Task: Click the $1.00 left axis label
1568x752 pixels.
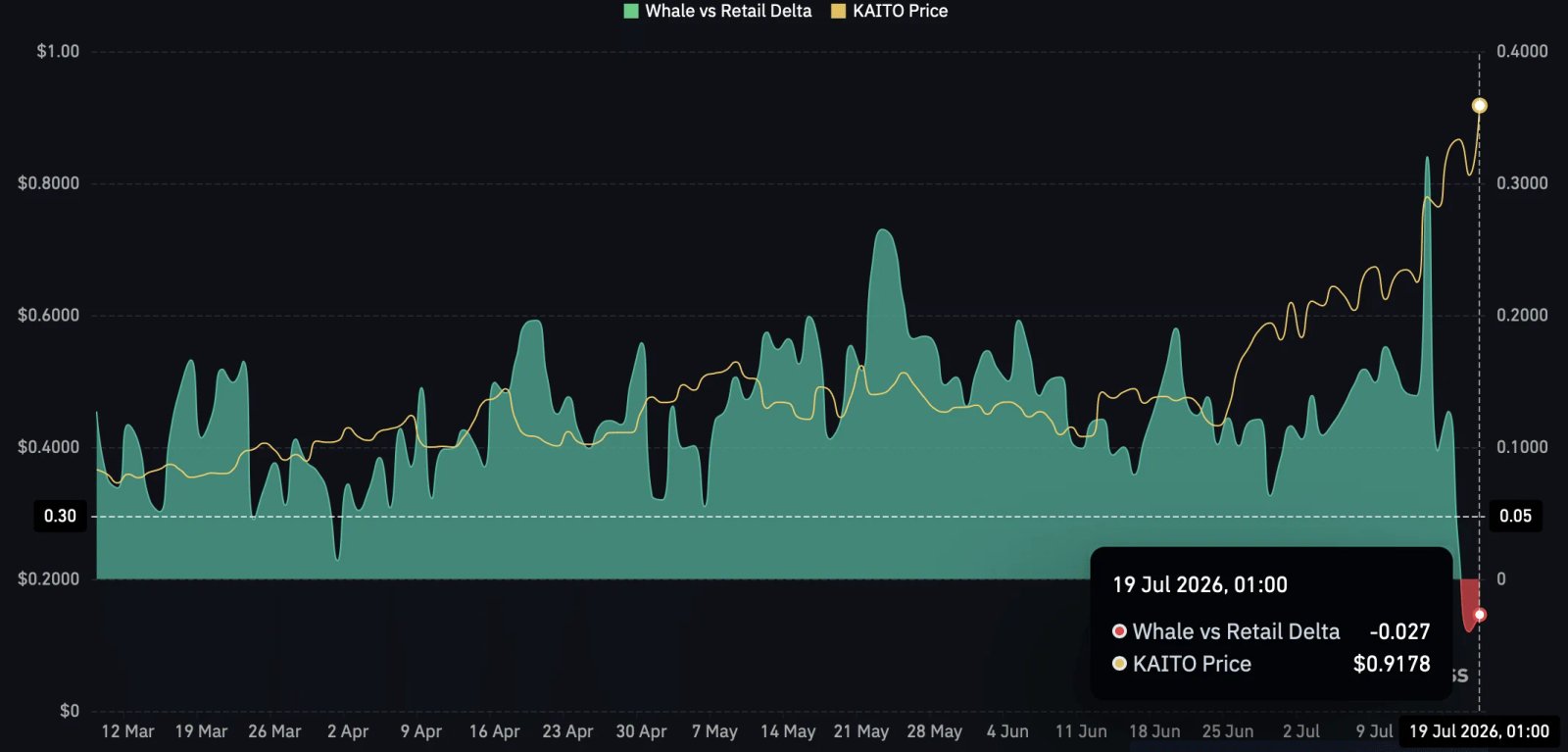Action: pyautogui.click(x=58, y=51)
